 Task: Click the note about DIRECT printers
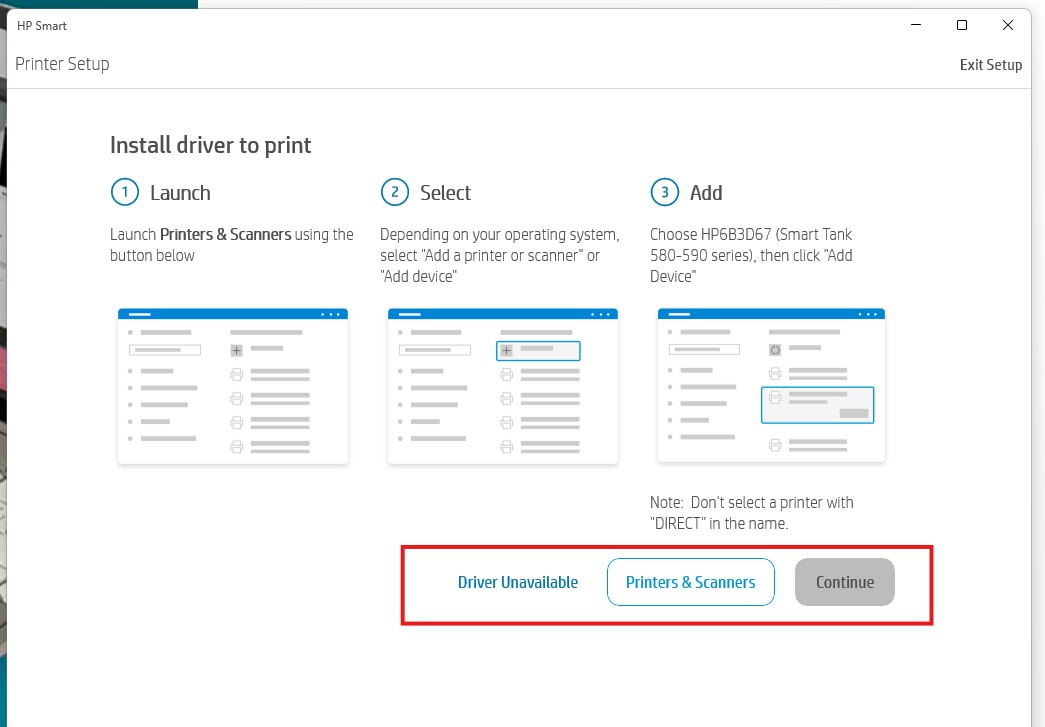click(751, 512)
